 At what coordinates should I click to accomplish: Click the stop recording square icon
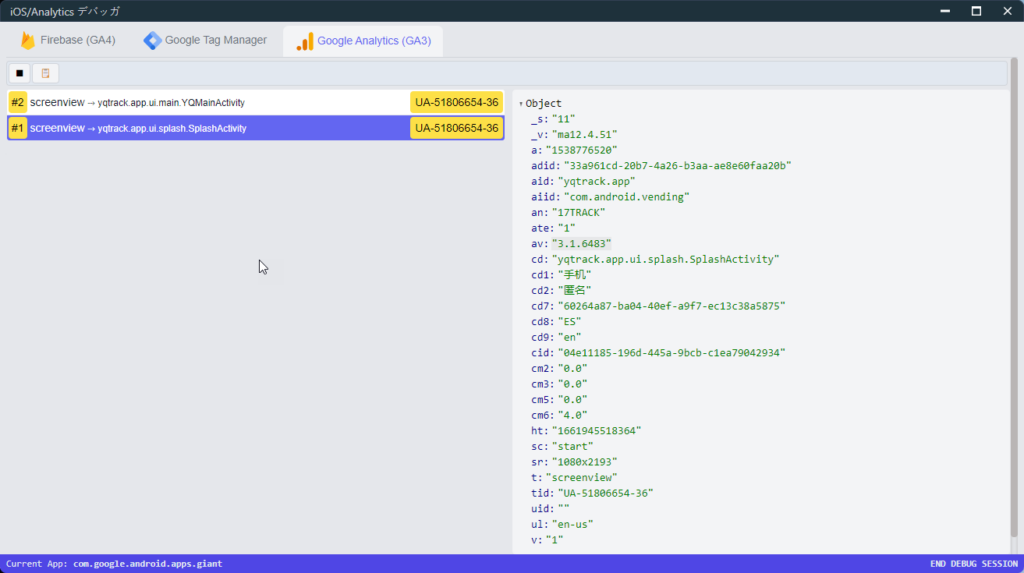tap(20, 73)
